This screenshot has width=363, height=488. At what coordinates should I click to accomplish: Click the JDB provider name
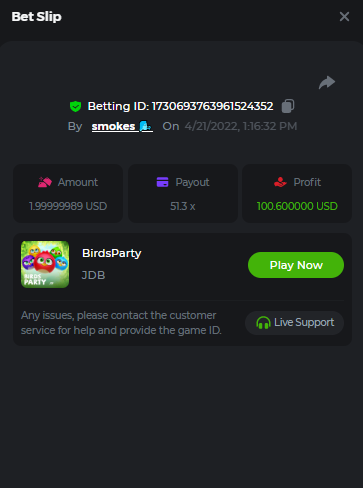pyautogui.click(x=94, y=275)
